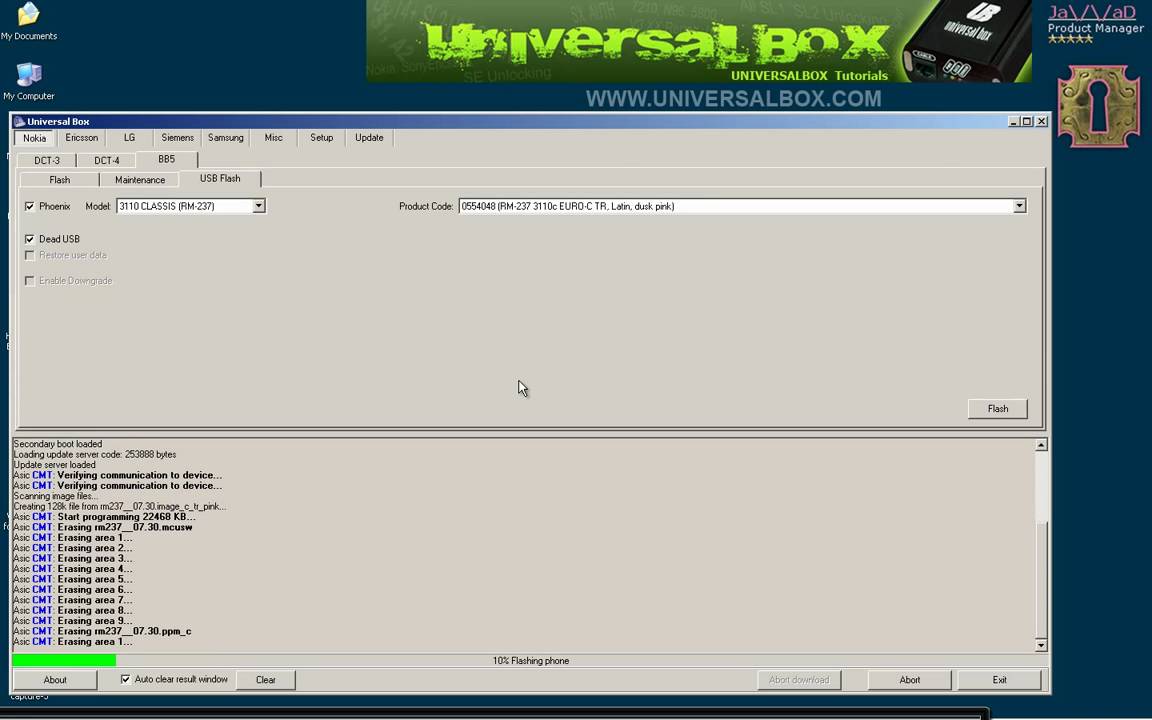The height and width of the screenshot is (720, 1152).
Task: Click the log scrollbar down arrow
Action: coord(1041,645)
